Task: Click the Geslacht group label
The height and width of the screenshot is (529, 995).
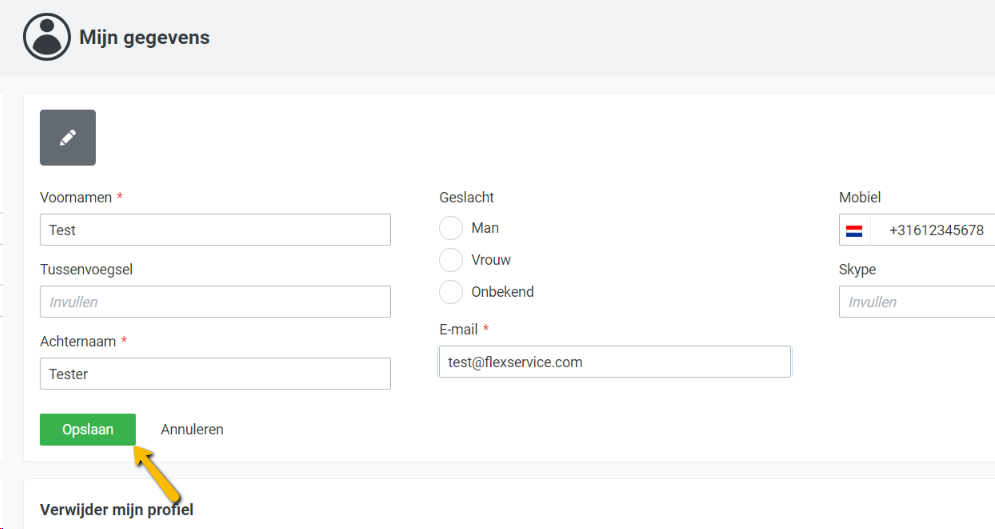Action: (466, 197)
